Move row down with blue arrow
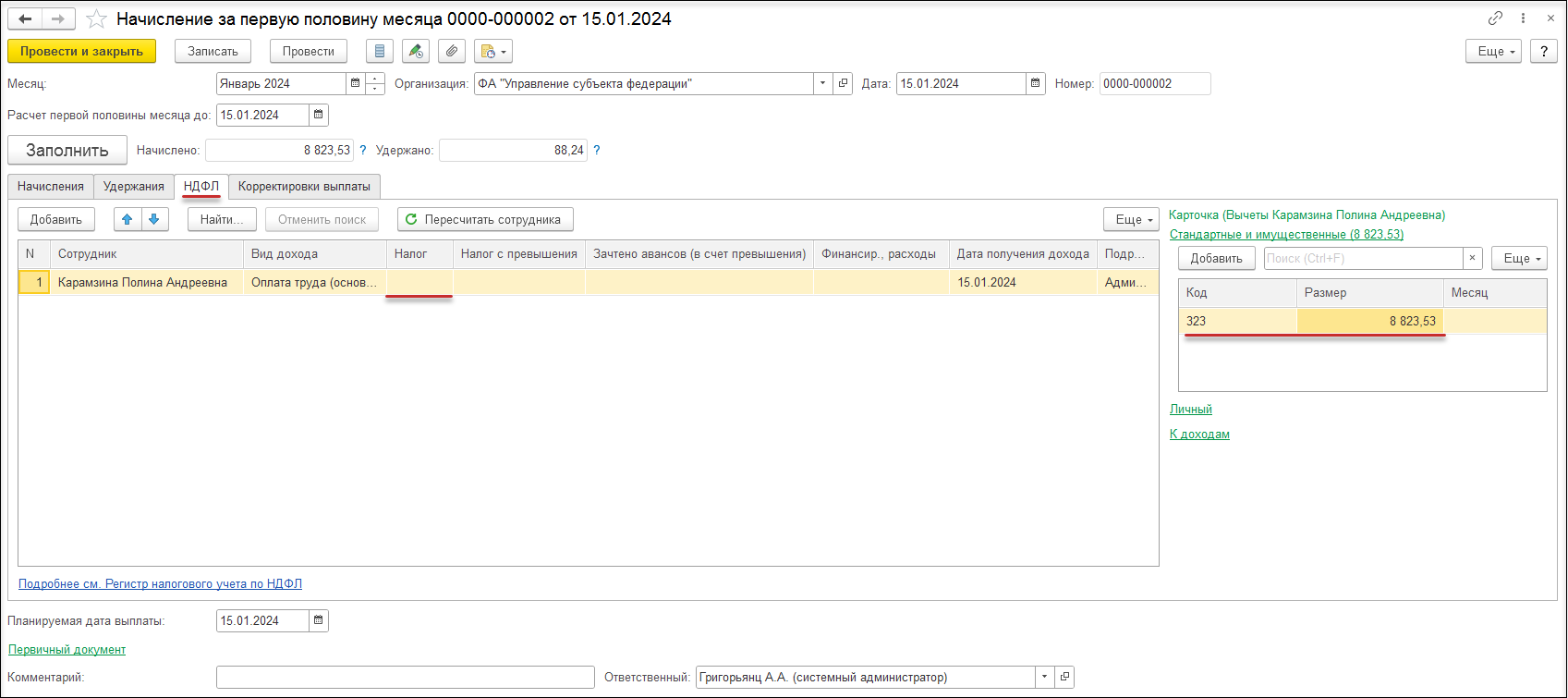This screenshot has width=1568, height=698. click(x=154, y=219)
